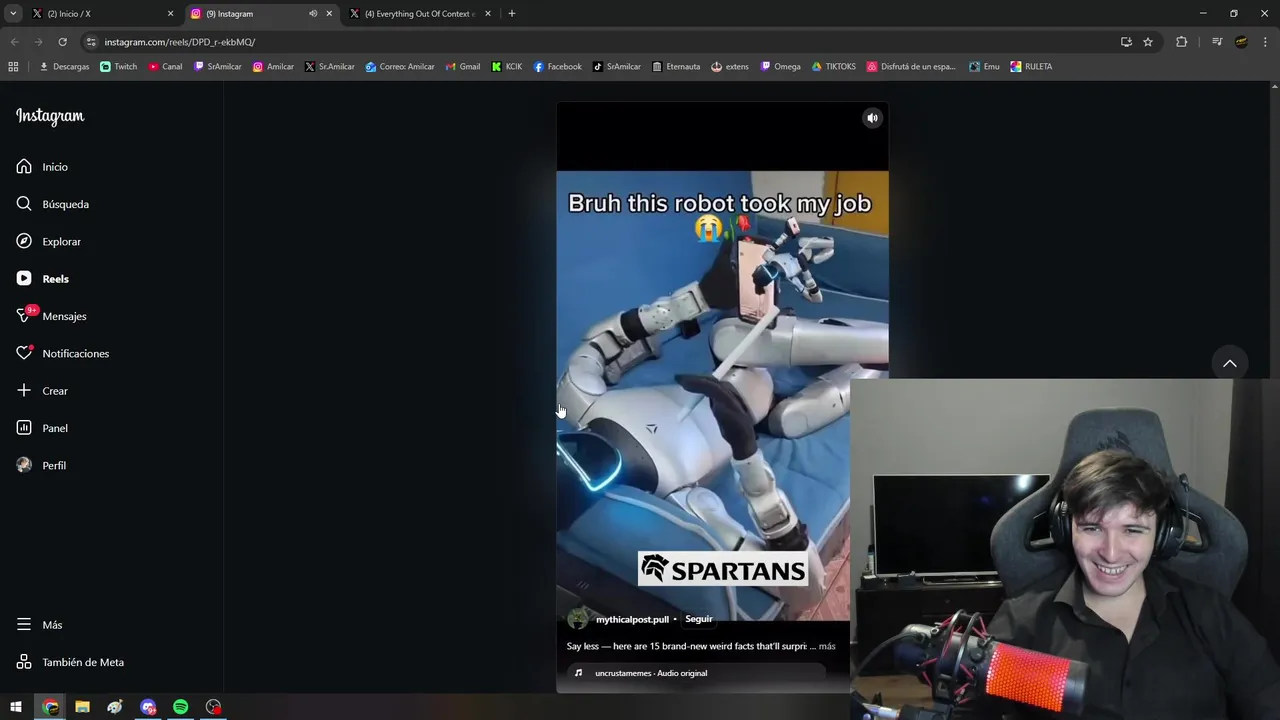This screenshot has height=720, width=1280.
Task: Mute the Instagram tab via speaker icon
Action: 313,14
